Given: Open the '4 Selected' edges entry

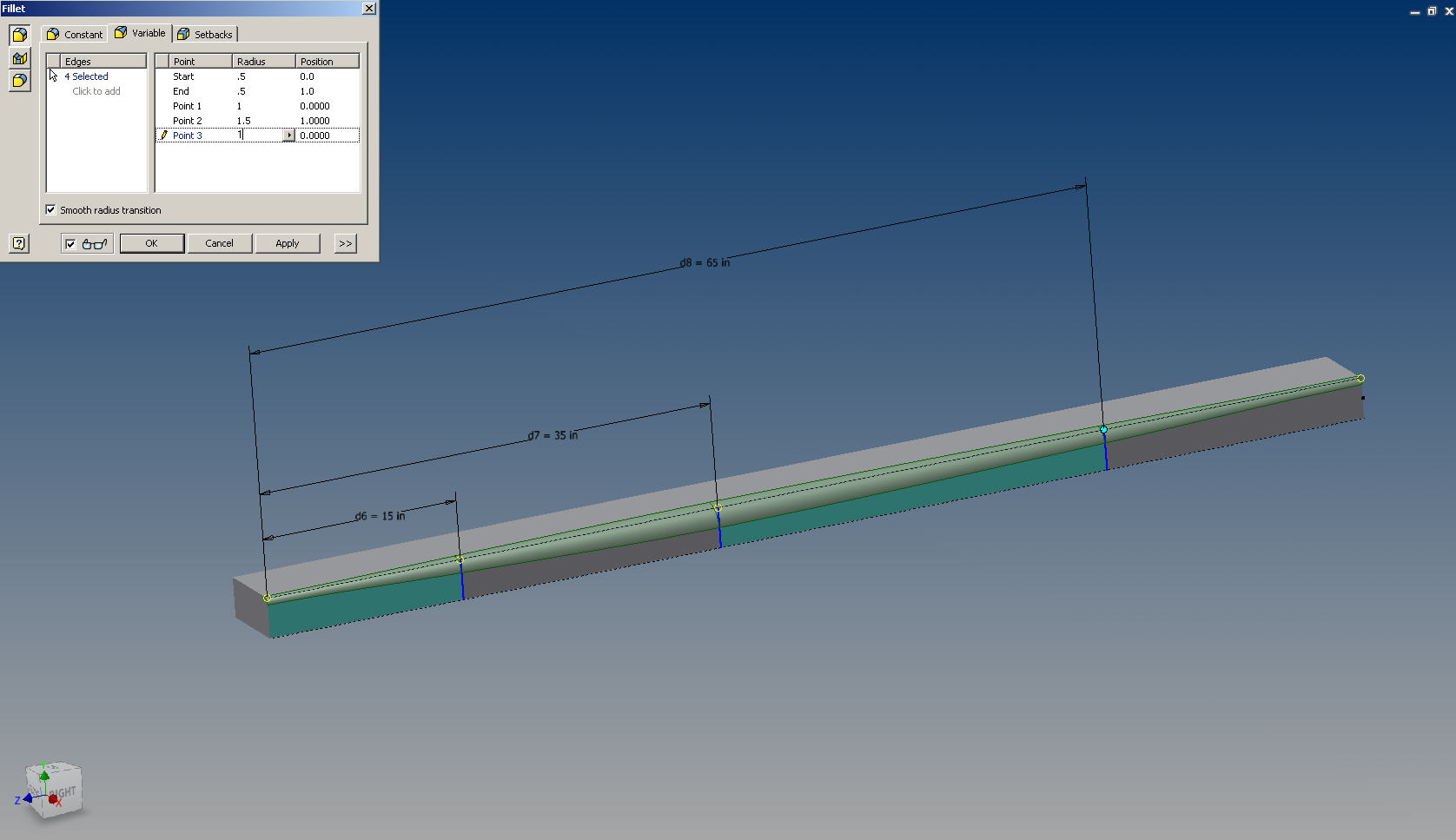Looking at the screenshot, I should point(87,76).
